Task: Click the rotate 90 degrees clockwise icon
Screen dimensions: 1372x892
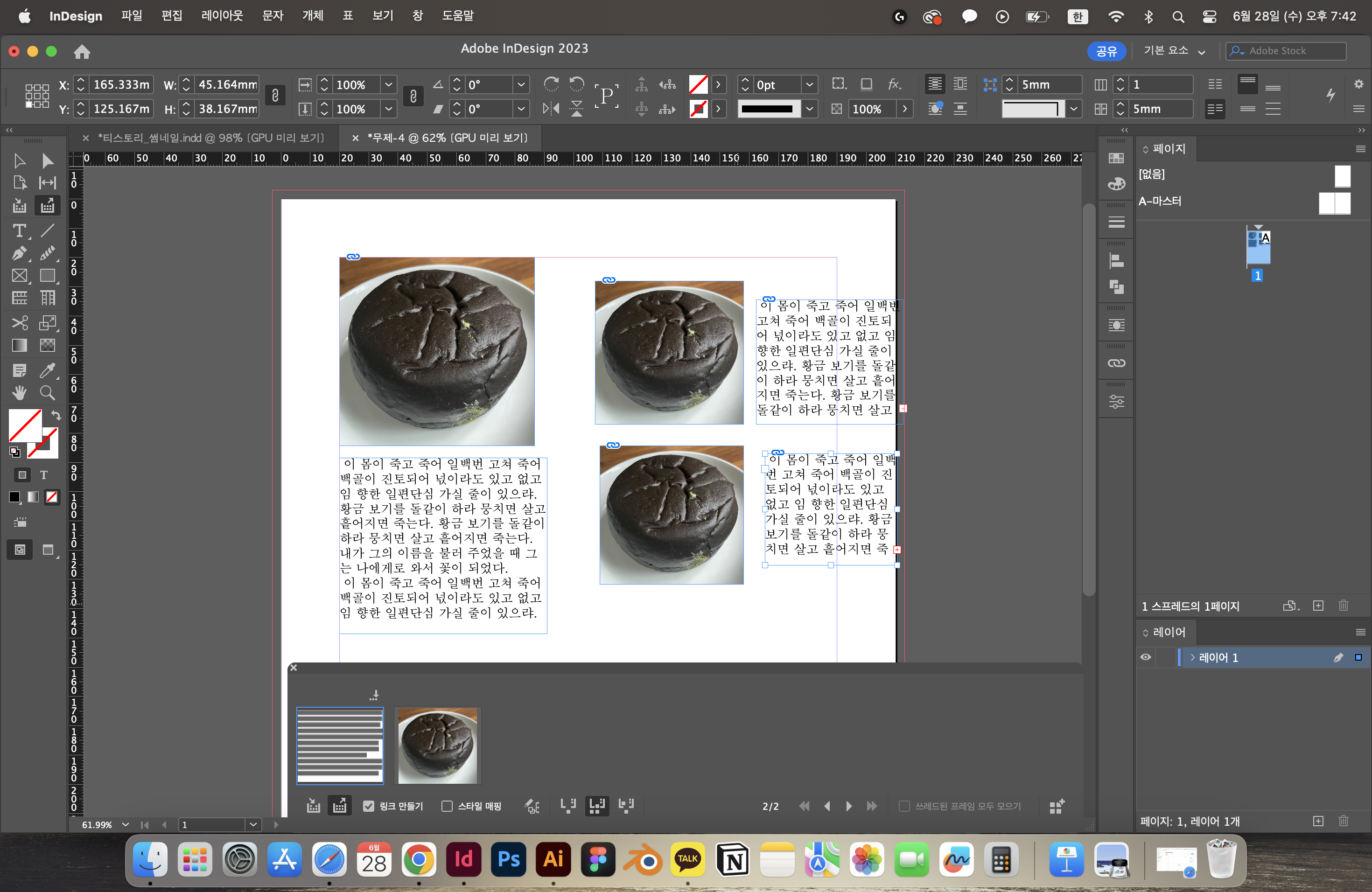Action: point(551,85)
